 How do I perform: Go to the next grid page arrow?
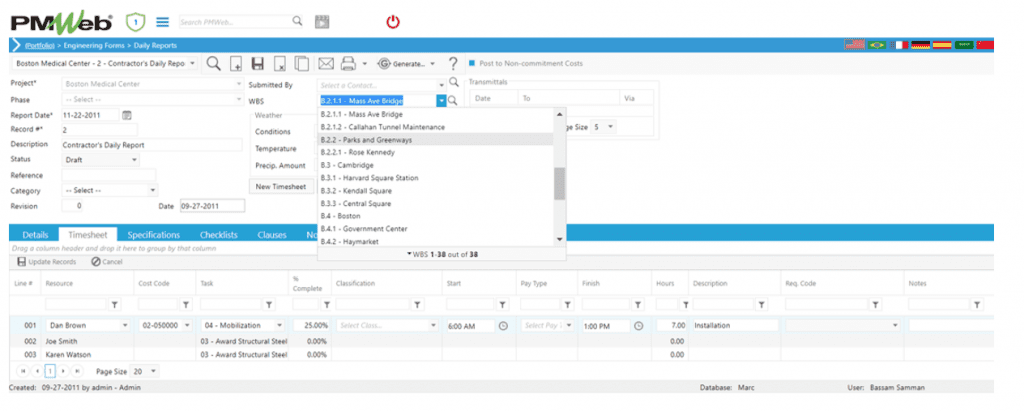coord(63,371)
